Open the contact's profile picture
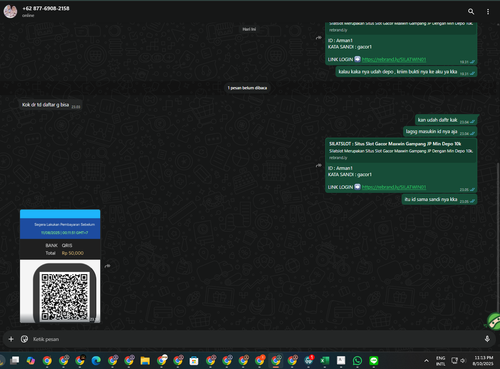The width and height of the screenshot is (500, 369). pos(10,12)
